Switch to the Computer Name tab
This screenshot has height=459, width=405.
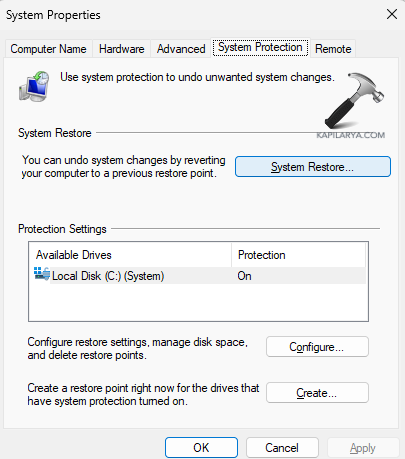pos(48,49)
